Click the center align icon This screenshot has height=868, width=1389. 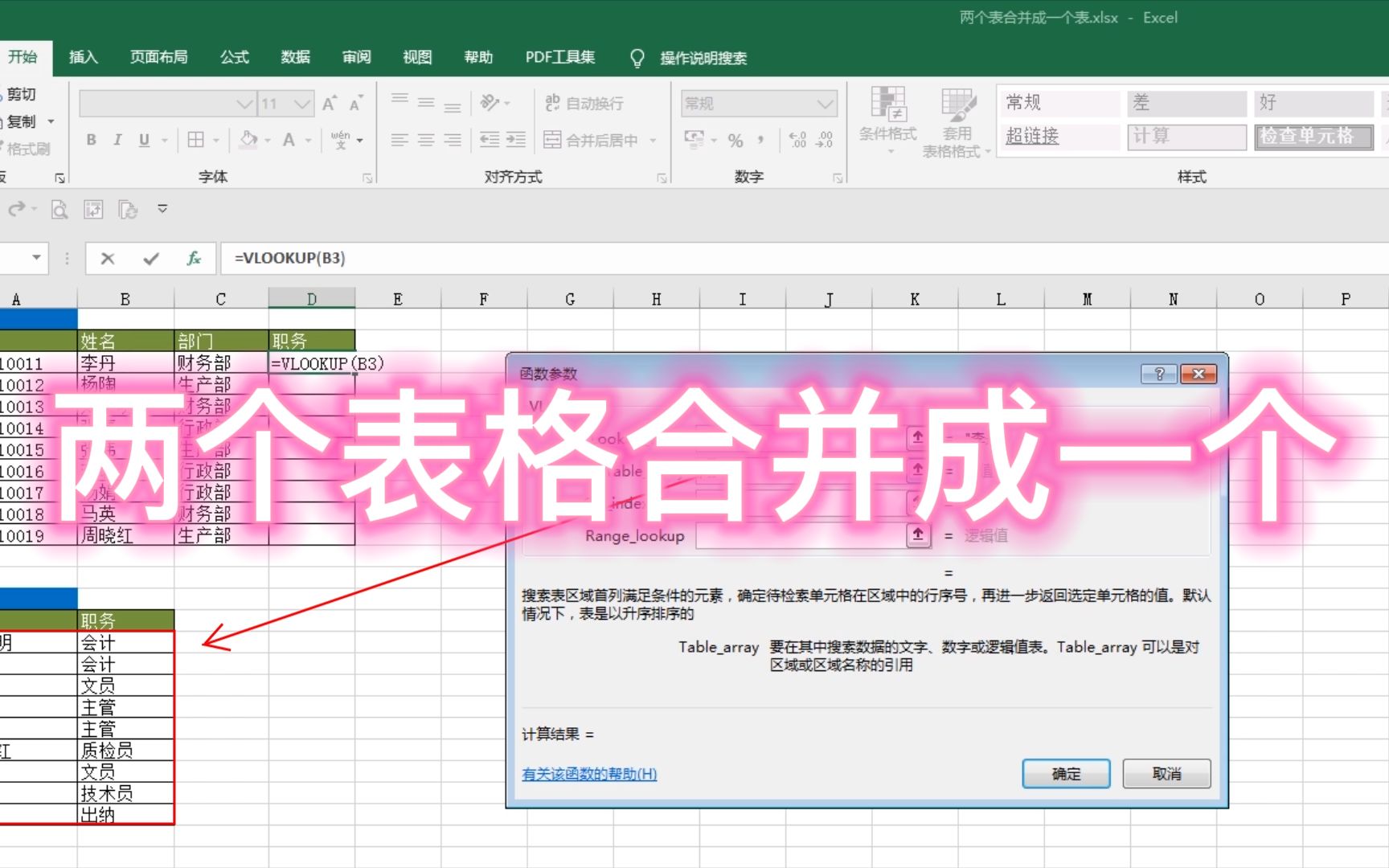pyautogui.click(x=426, y=140)
